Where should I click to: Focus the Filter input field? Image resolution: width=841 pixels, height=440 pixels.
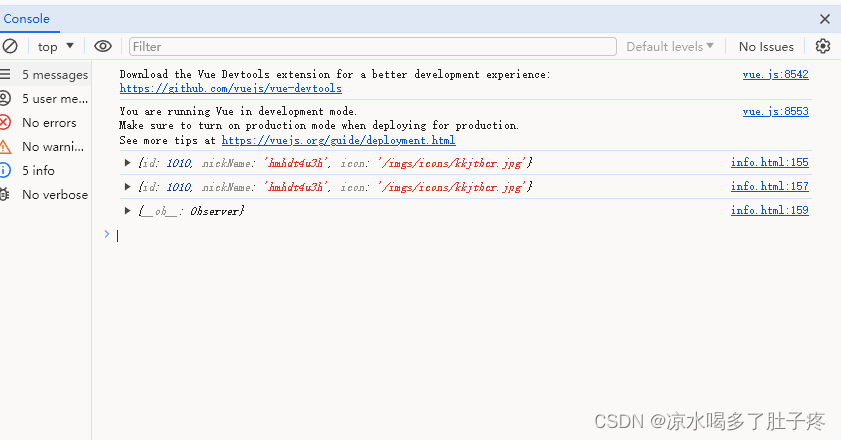tap(373, 47)
